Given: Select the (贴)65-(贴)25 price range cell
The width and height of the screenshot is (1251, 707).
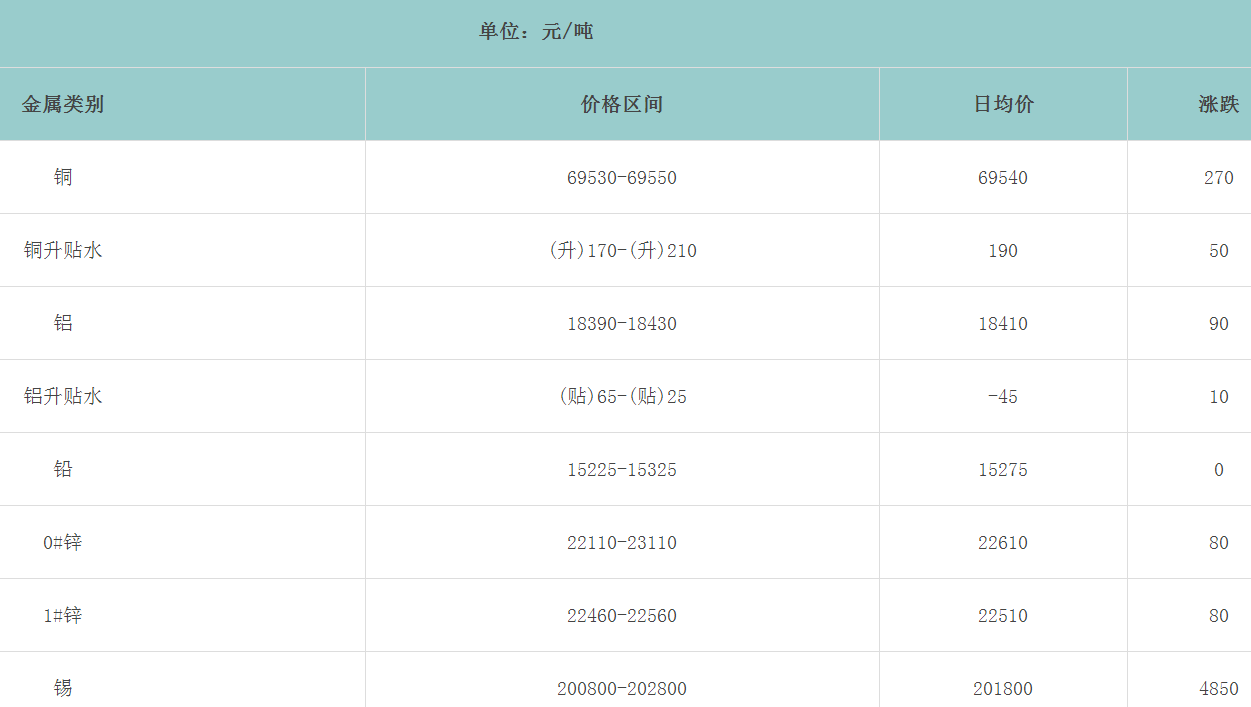Looking at the screenshot, I should tap(622, 397).
